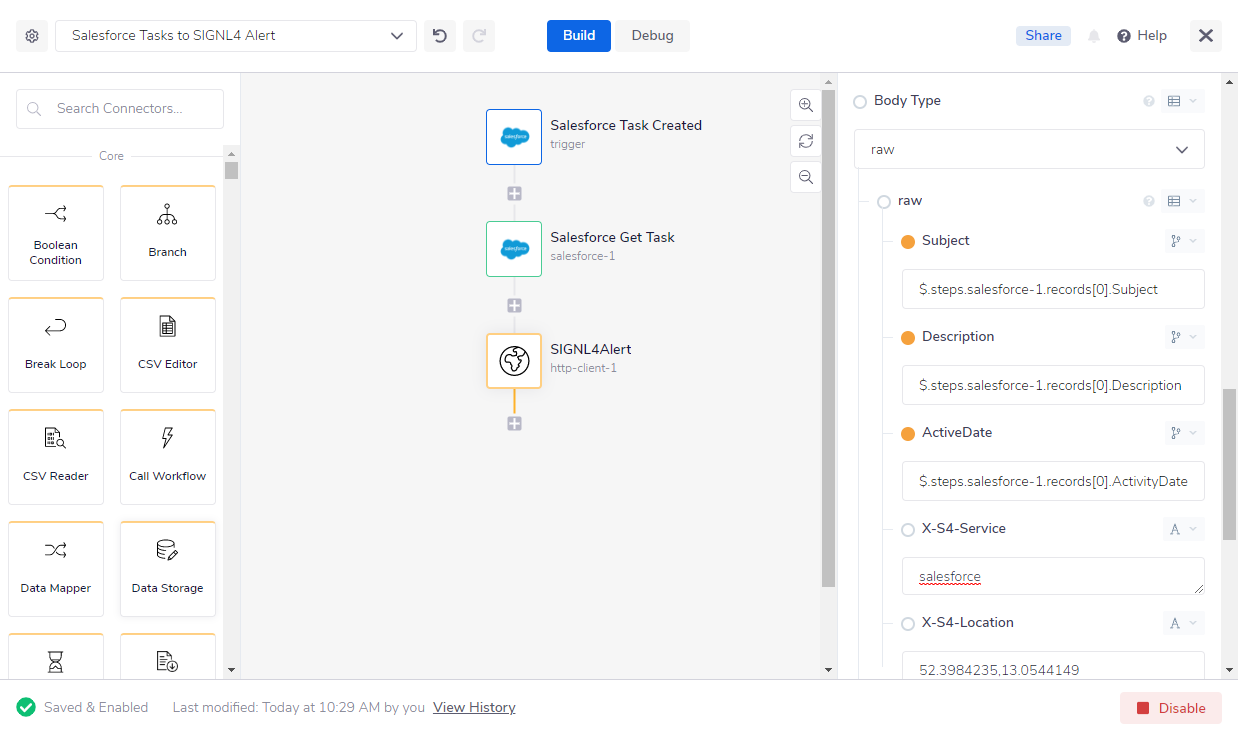Click the Disable workflow button

click(x=1171, y=708)
